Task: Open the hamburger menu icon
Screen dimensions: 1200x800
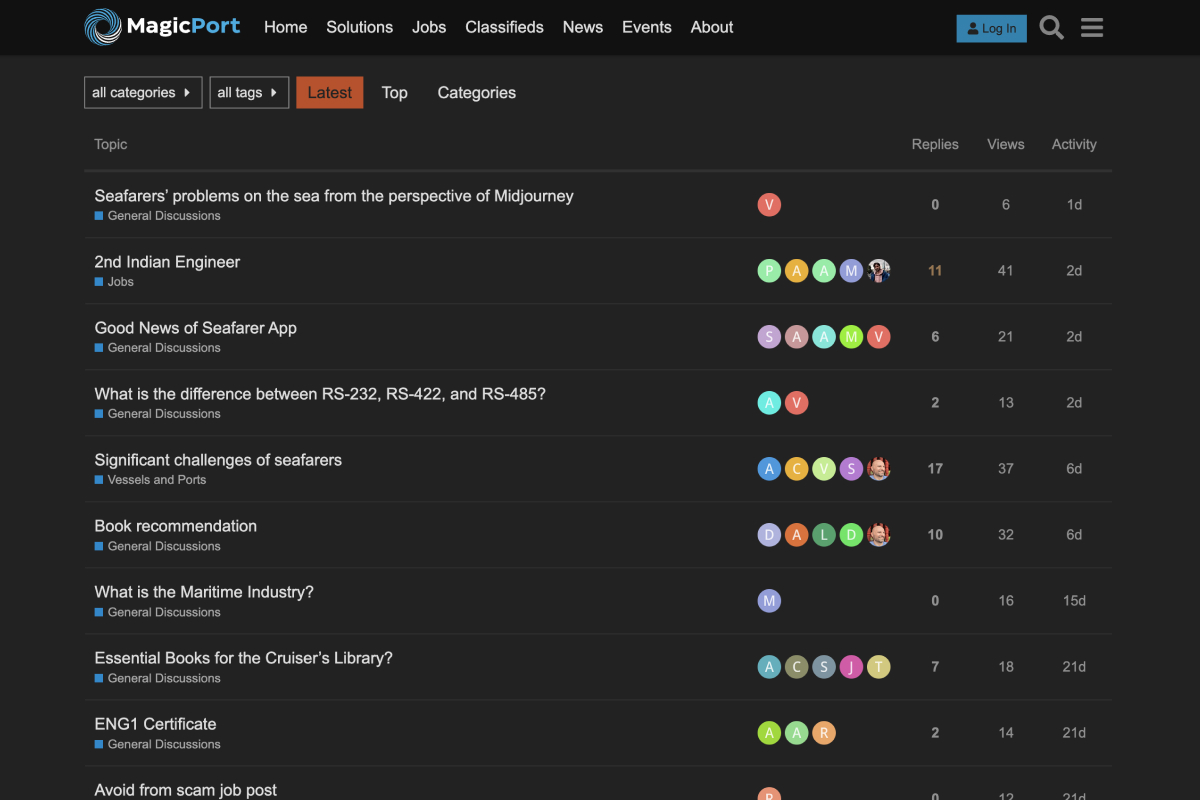Action: pos(1091,28)
